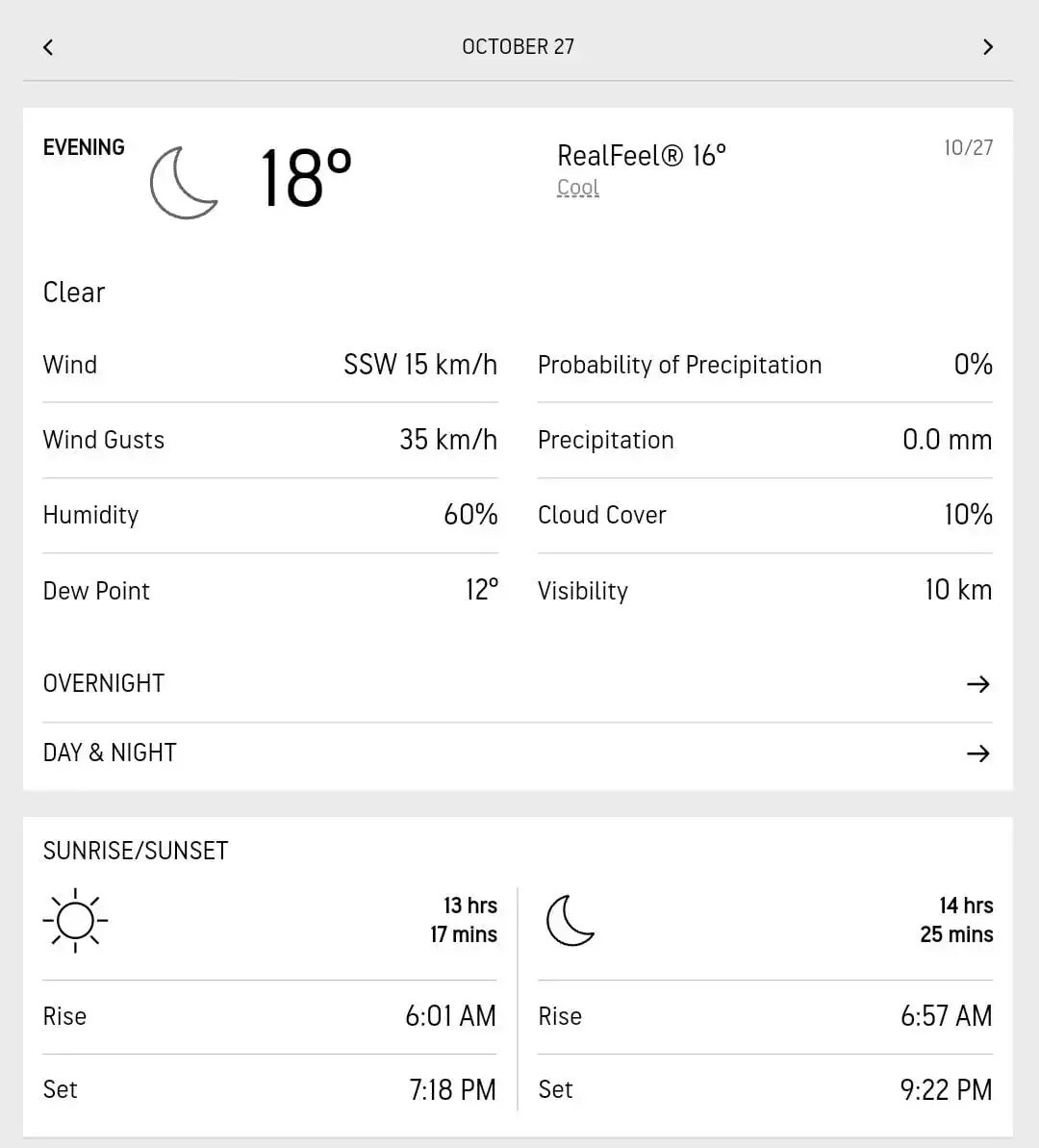
Task: Click the RealFeel 16° label
Action: pos(641,155)
